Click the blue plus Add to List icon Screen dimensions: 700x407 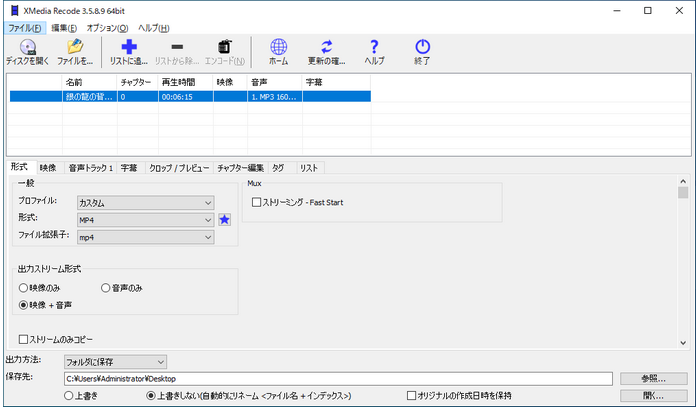point(128,47)
